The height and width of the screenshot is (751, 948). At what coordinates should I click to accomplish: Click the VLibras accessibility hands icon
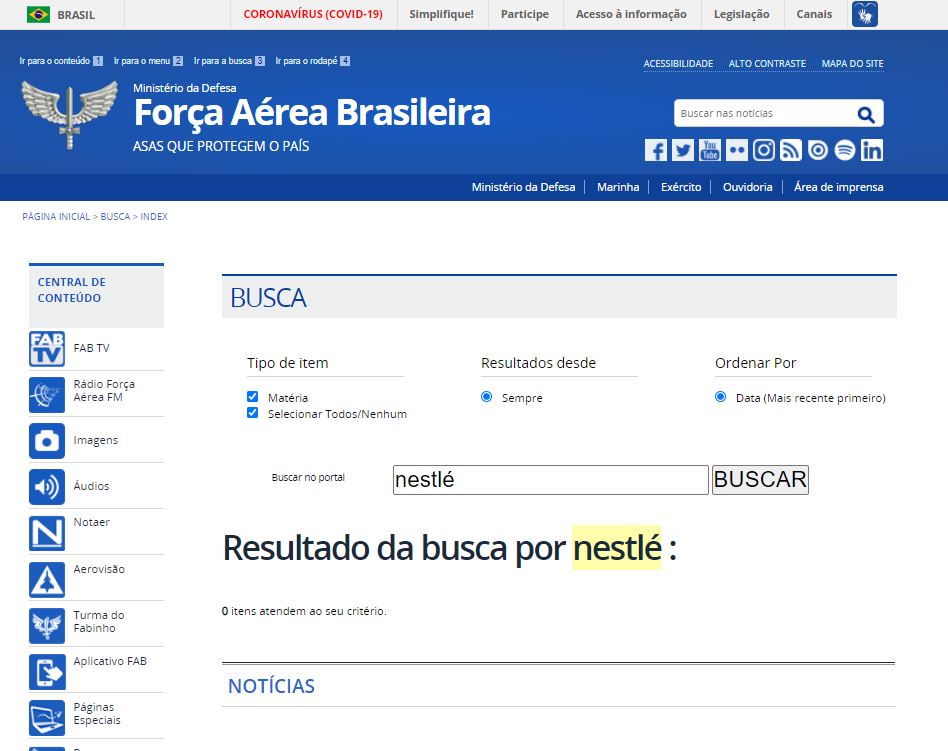(x=865, y=14)
